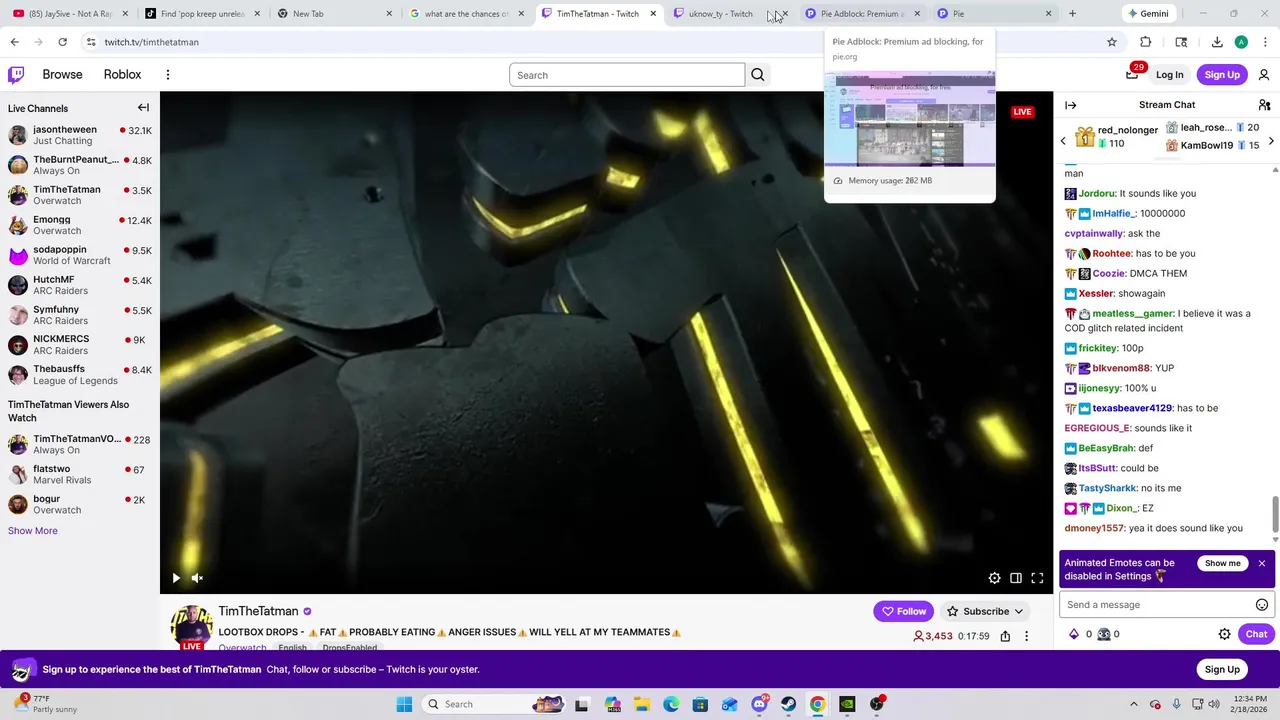Dismiss the Animated Emotes notice
Screen dimensions: 1280x720
1262,564
